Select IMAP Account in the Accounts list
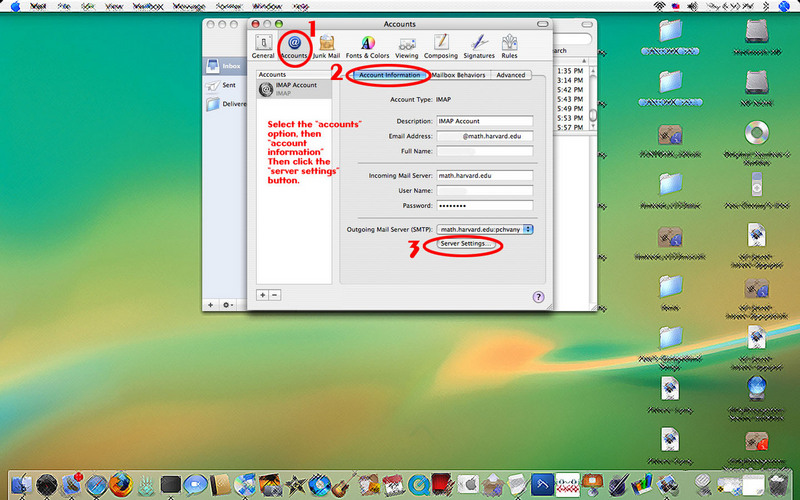The image size is (800, 500). [295, 89]
